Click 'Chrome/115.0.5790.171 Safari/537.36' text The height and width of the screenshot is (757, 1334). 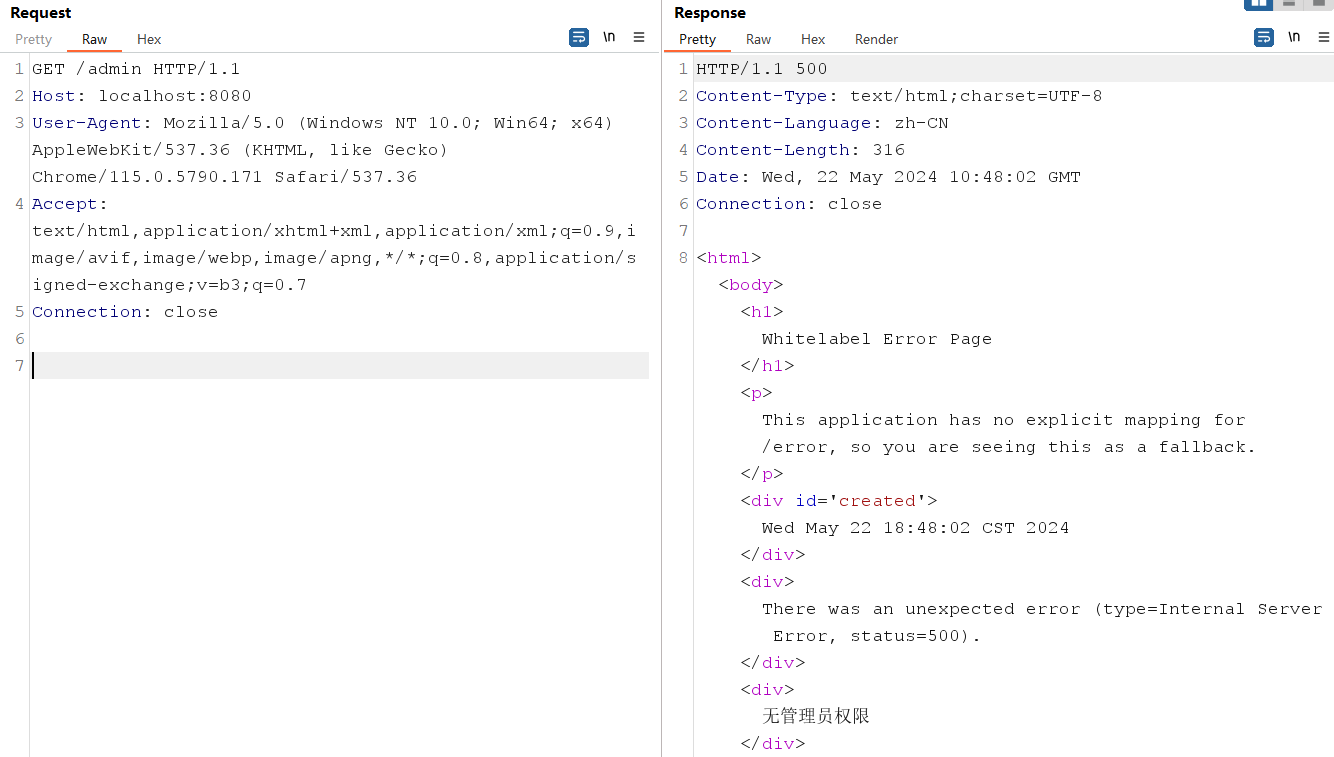[x=224, y=177]
